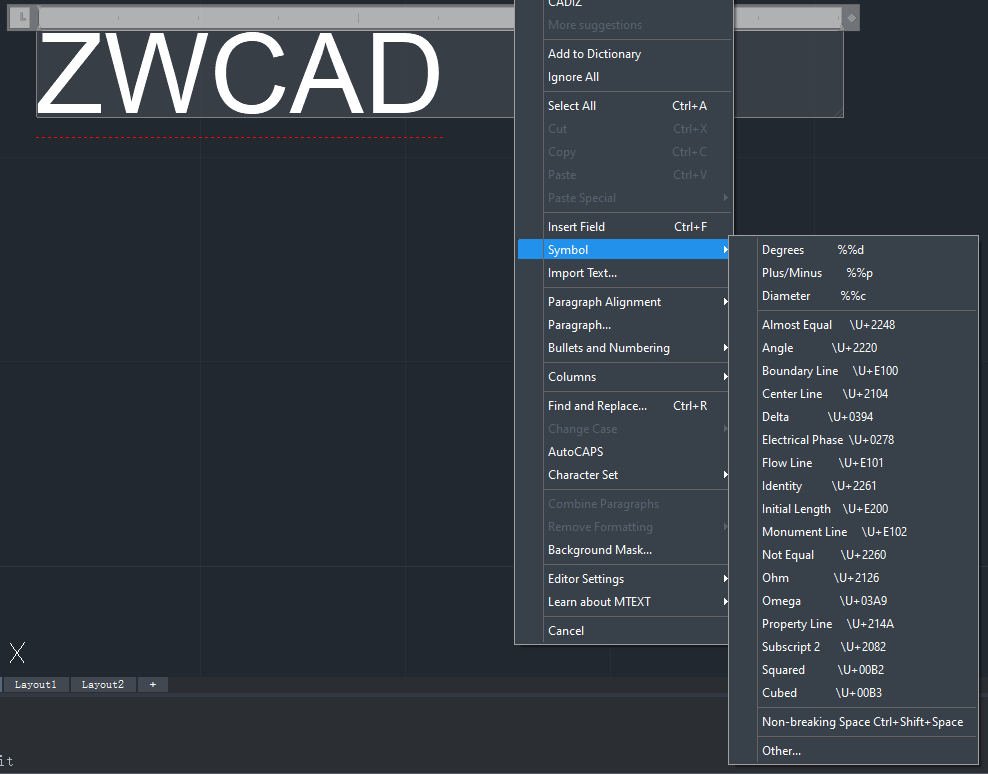Expand the Character Set submenu
Viewport: 988px width, 774px height.
point(624,475)
